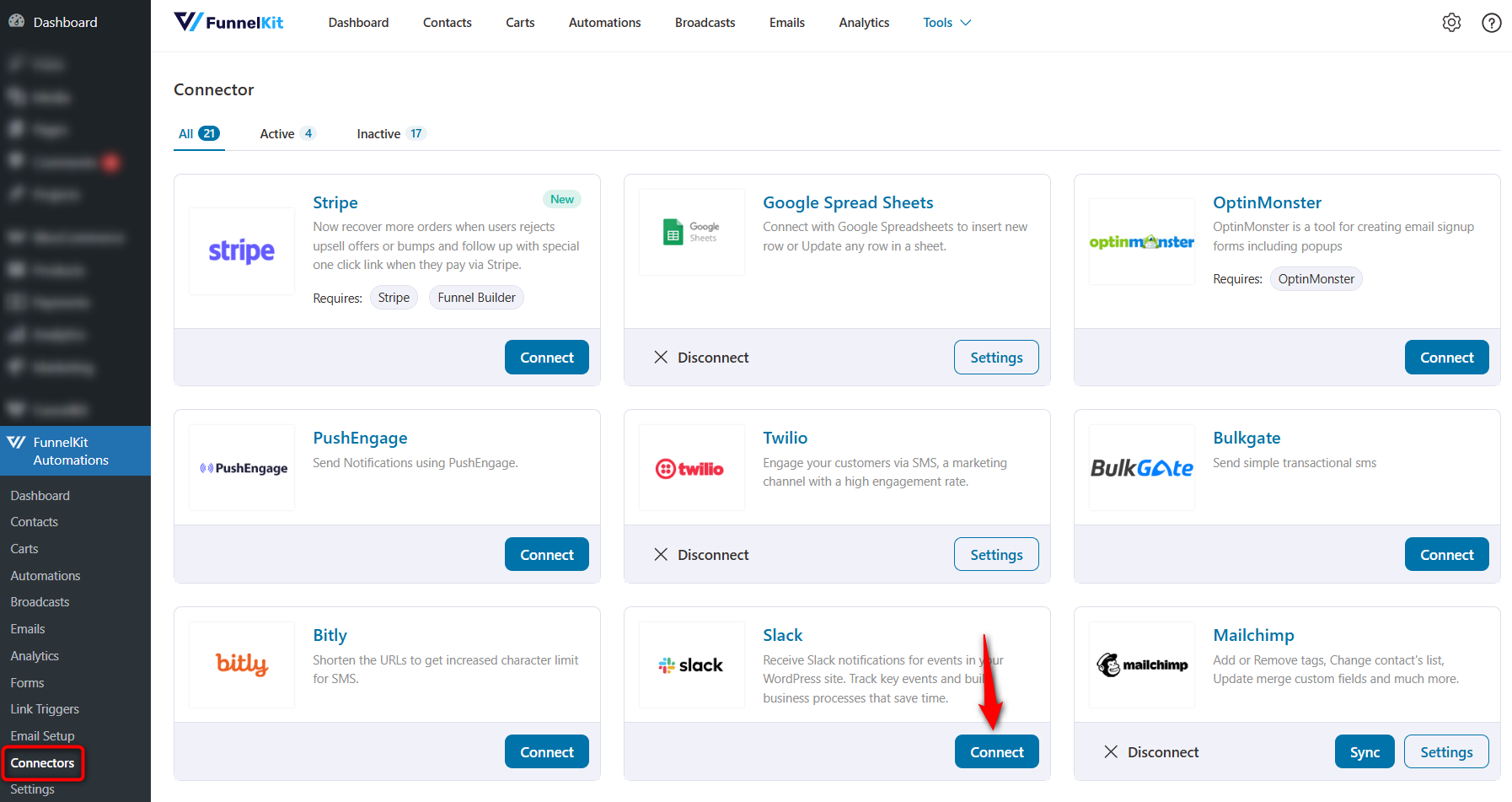This screenshot has width=1512, height=802.
Task: Click the Mailchimp logo
Action: (x=1142, y=665)
